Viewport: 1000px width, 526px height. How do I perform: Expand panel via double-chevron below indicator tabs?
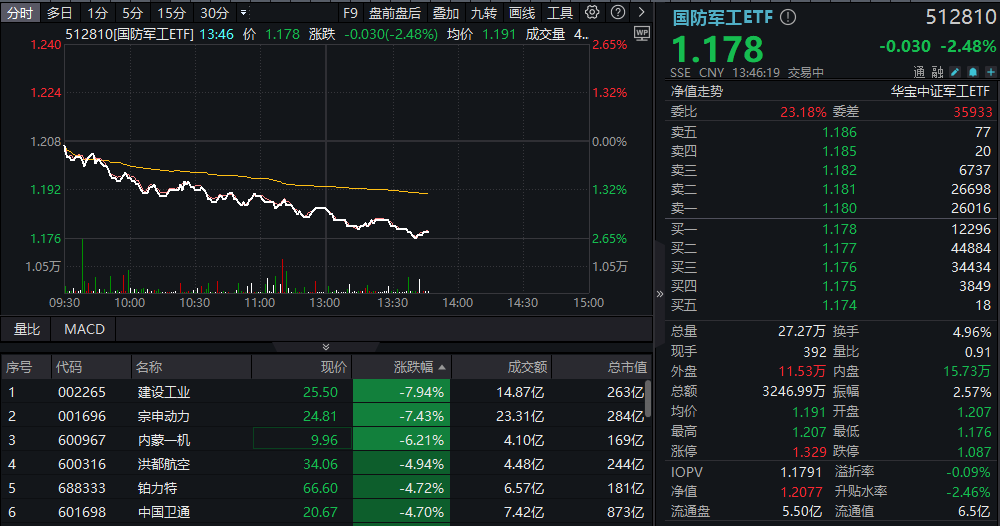(326, 347)
